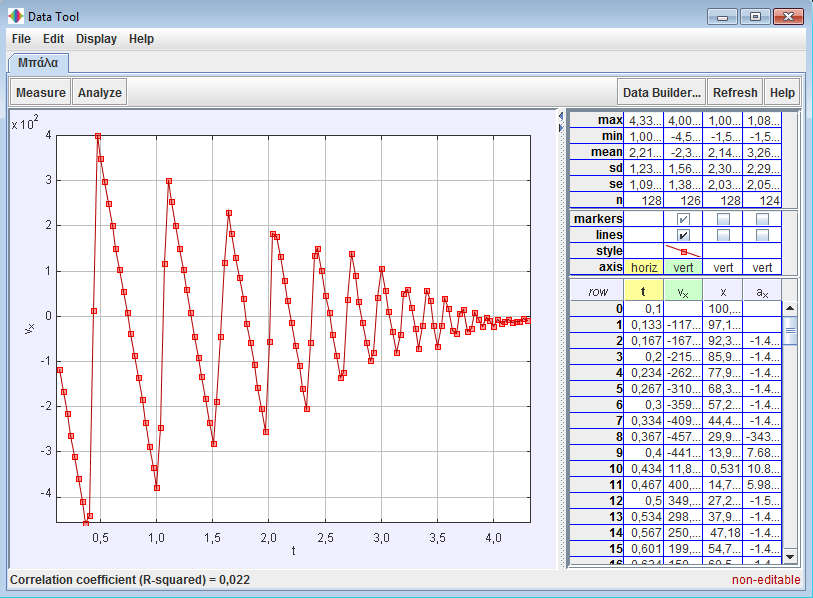Screen dimensions: 813x598
Task: Enable markers checkbox for ax column
Action: [x=762, y=219]
